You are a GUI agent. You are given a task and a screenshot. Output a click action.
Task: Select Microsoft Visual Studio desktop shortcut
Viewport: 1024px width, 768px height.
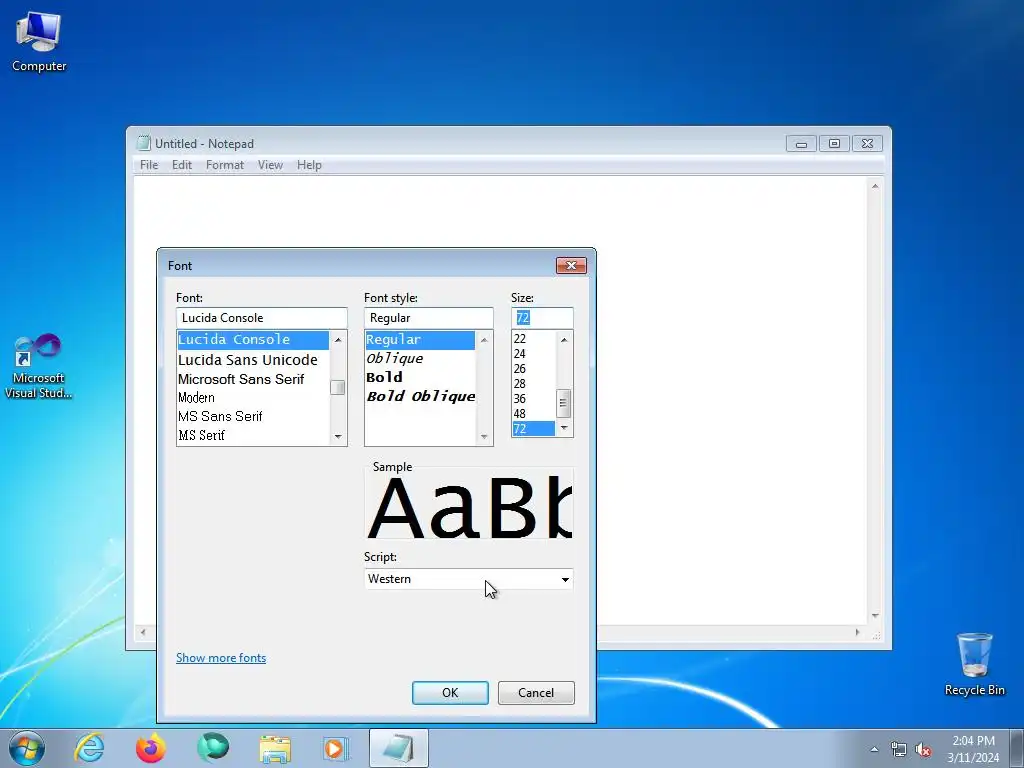point(39,366)
